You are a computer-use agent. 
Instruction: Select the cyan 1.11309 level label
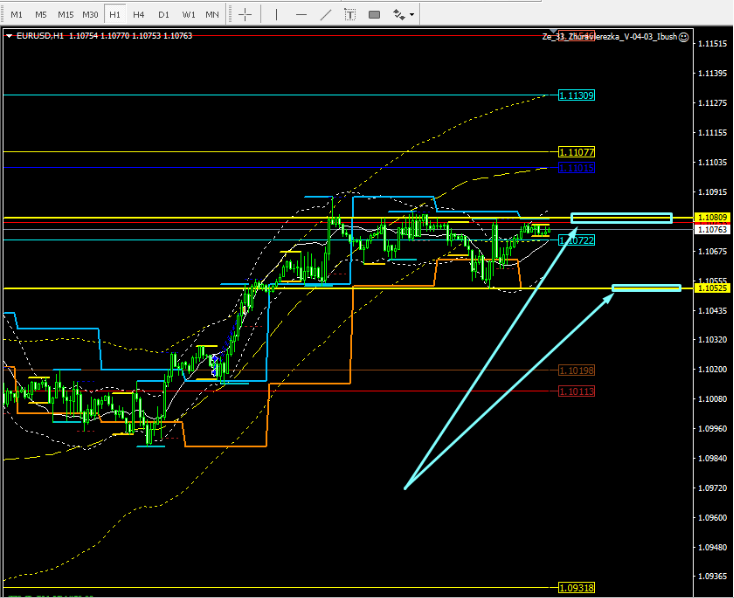pos(577,95)
